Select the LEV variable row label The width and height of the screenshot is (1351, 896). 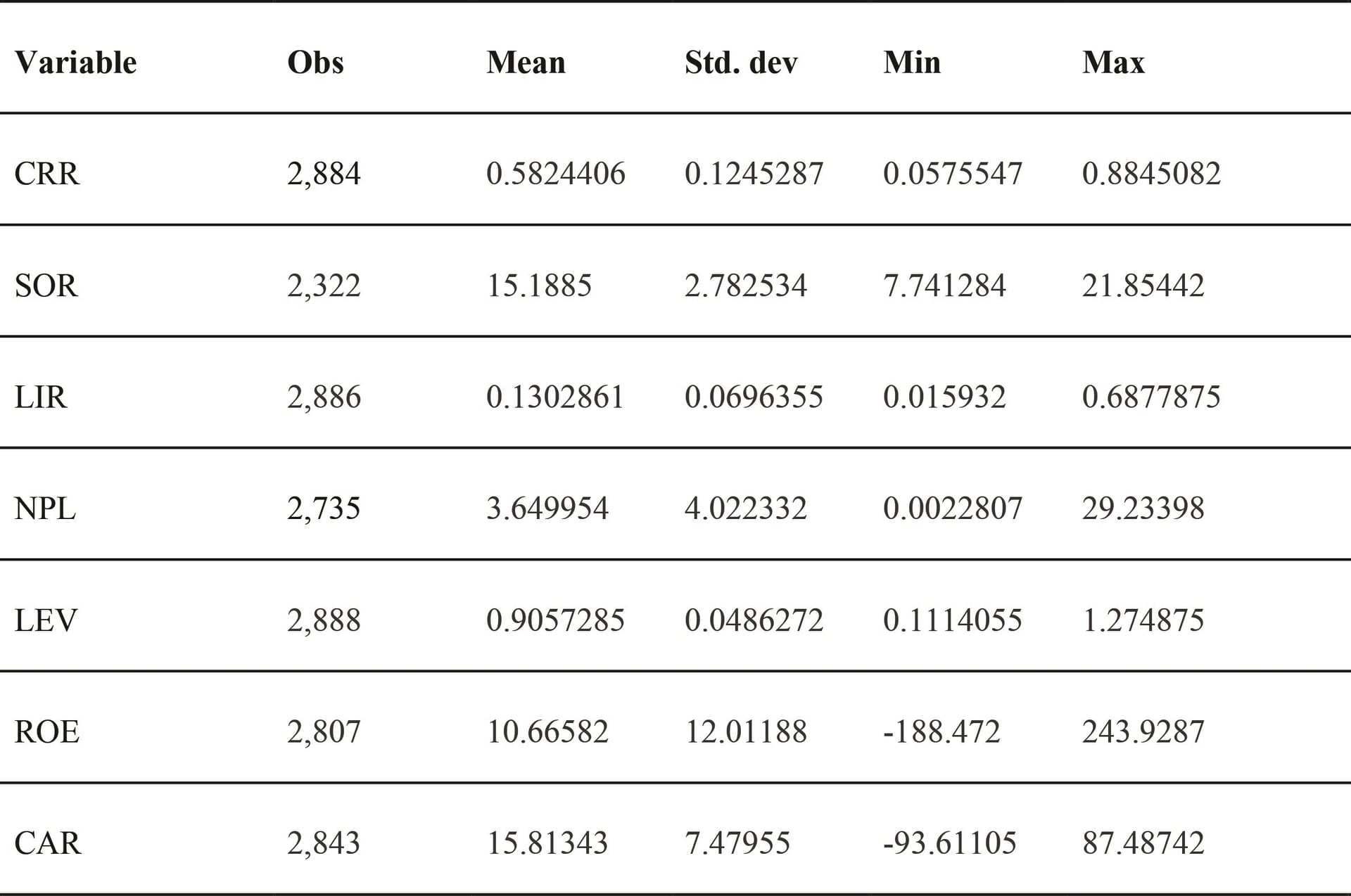click(x=46, y=620)
